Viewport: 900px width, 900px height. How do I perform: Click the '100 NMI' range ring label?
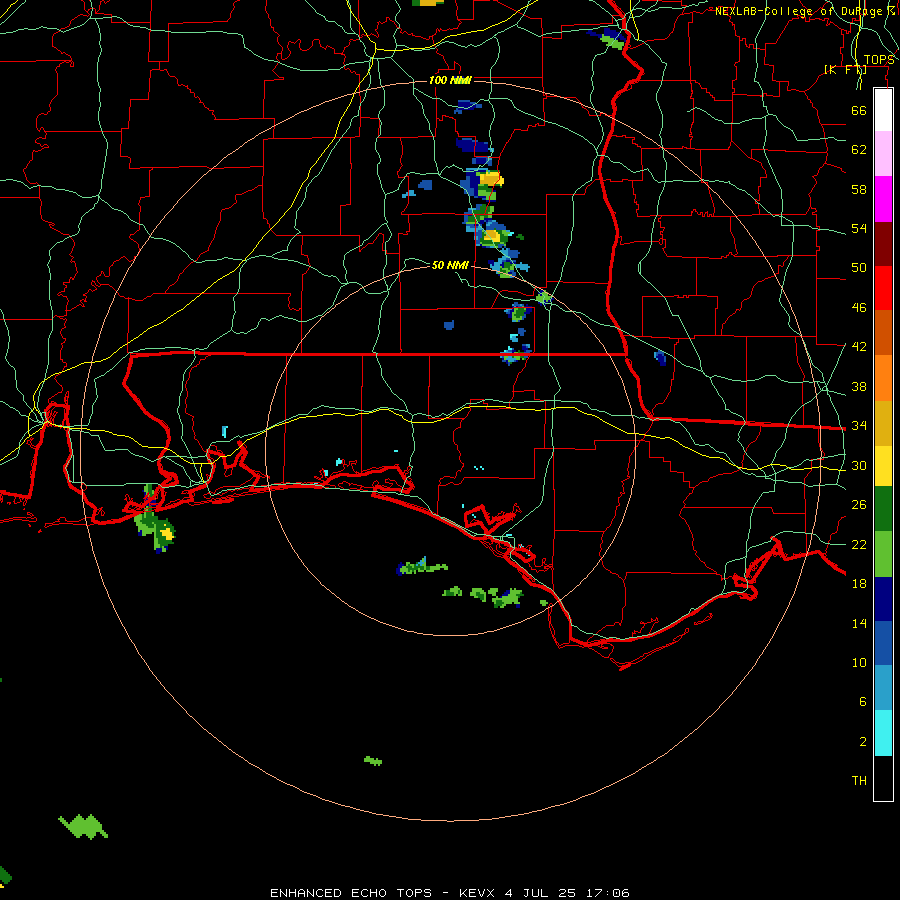click(x=450, y=80)
